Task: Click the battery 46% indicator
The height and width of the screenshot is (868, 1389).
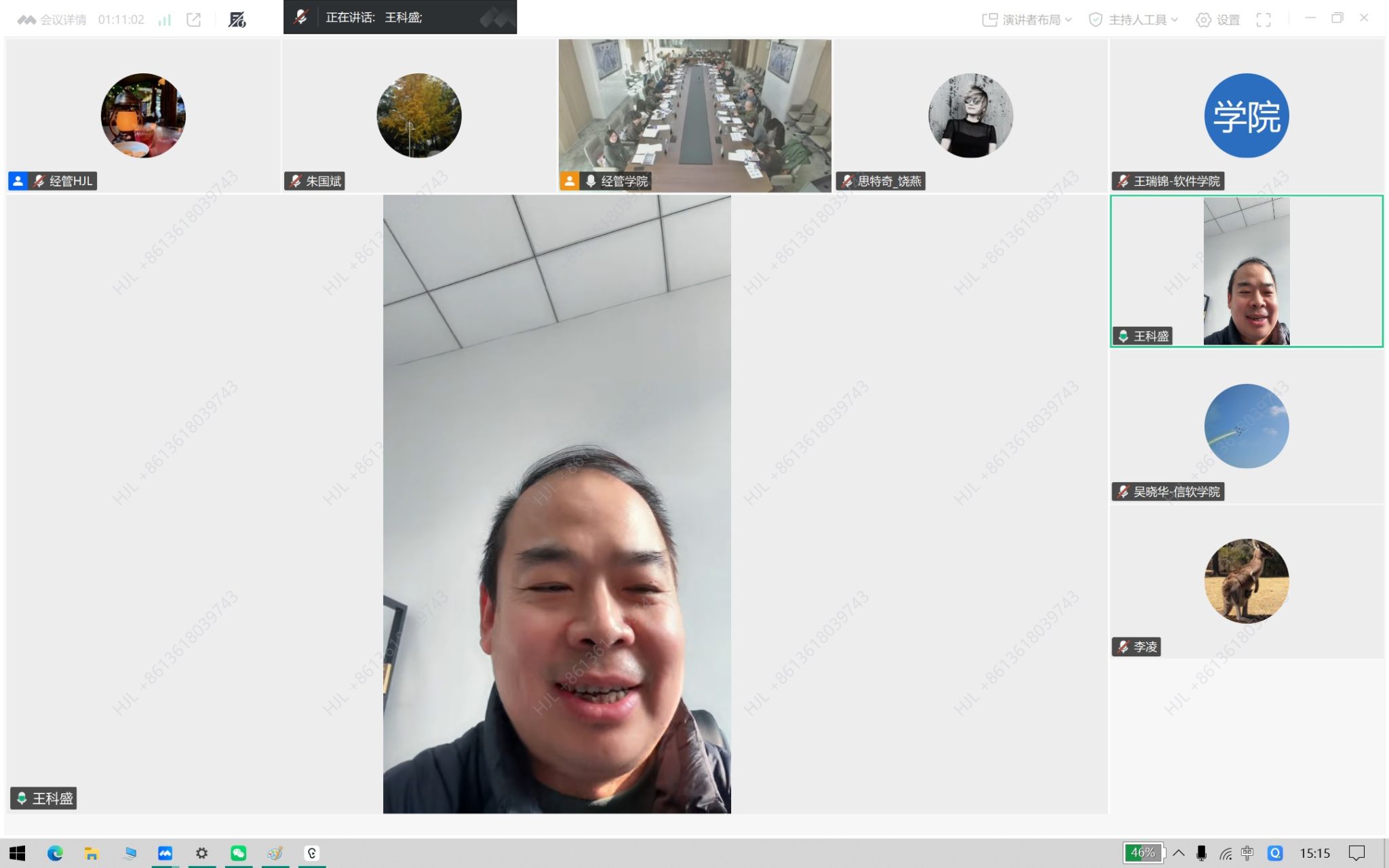Action: (x=1143, y=853)
